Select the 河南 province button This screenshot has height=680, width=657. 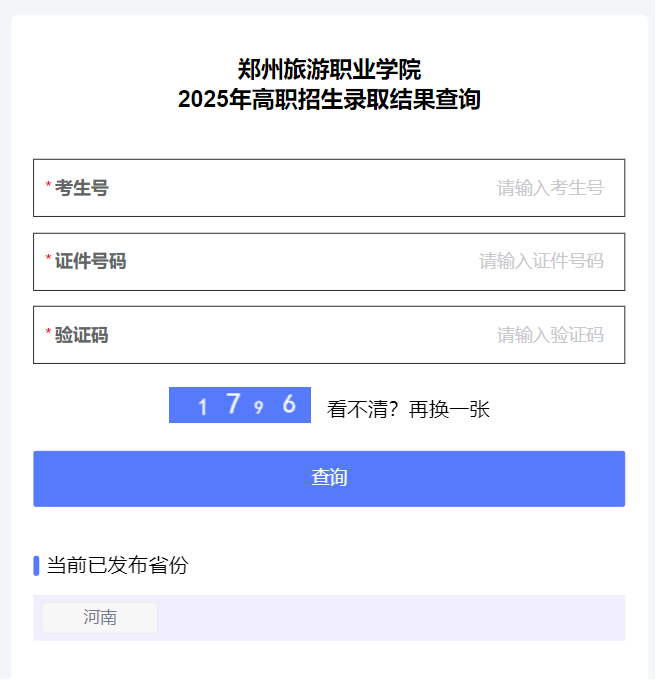(x=100, y=618)
